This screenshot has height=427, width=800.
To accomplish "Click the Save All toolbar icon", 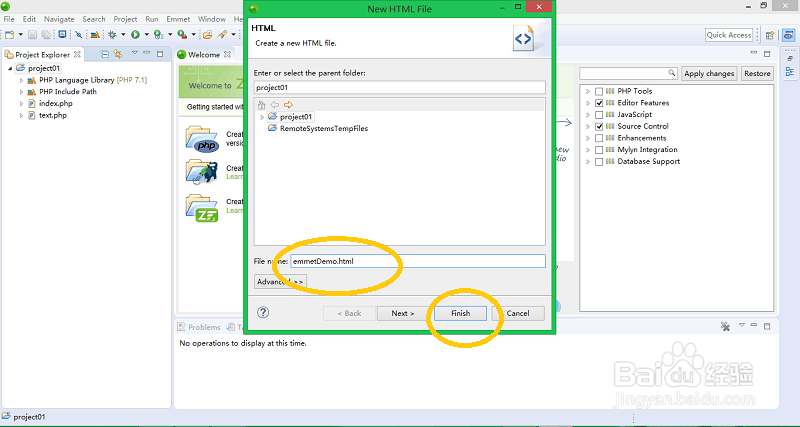I will click(46, 35).
